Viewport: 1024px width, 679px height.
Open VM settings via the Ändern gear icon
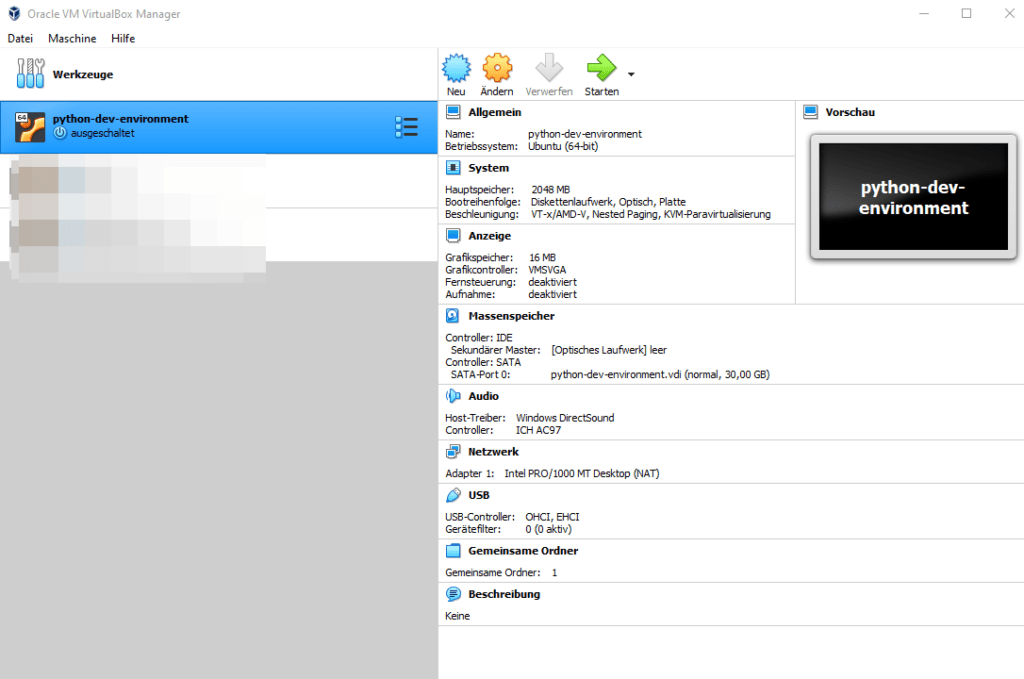[498, 68]
